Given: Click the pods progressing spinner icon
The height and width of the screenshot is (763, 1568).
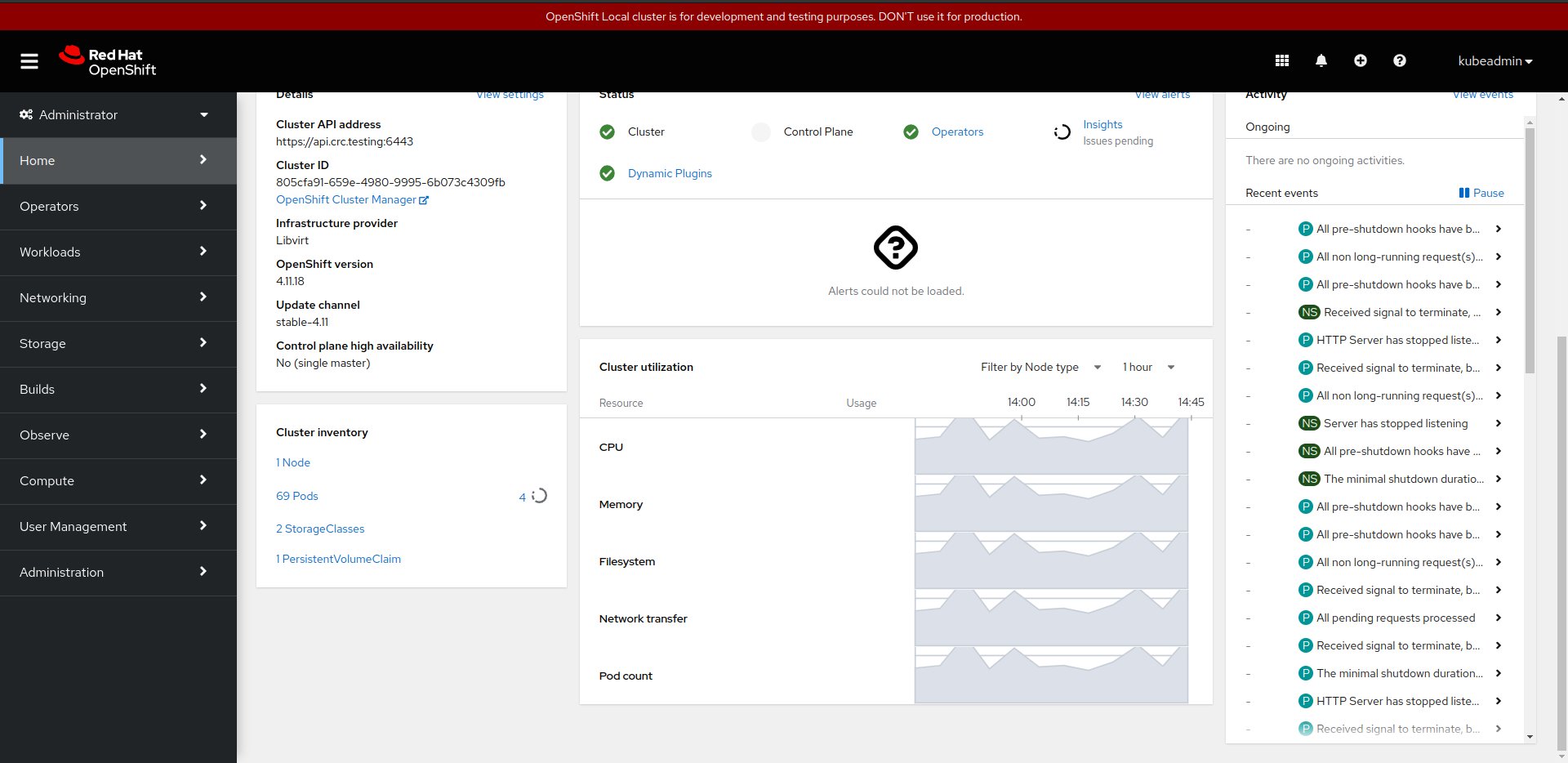Looking at the screenshot, I should tap(540, 496).
